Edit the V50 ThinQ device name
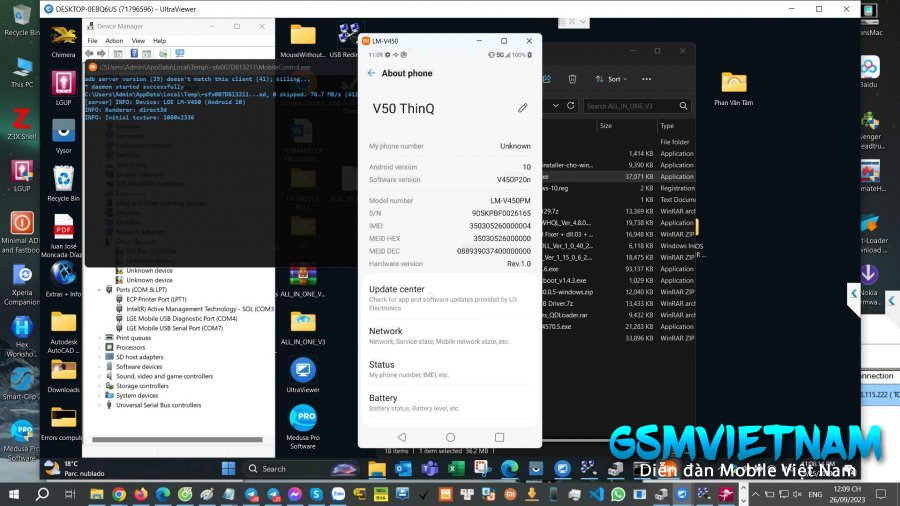The height and width of the screenshot is (506, 900). click(522, 108)
